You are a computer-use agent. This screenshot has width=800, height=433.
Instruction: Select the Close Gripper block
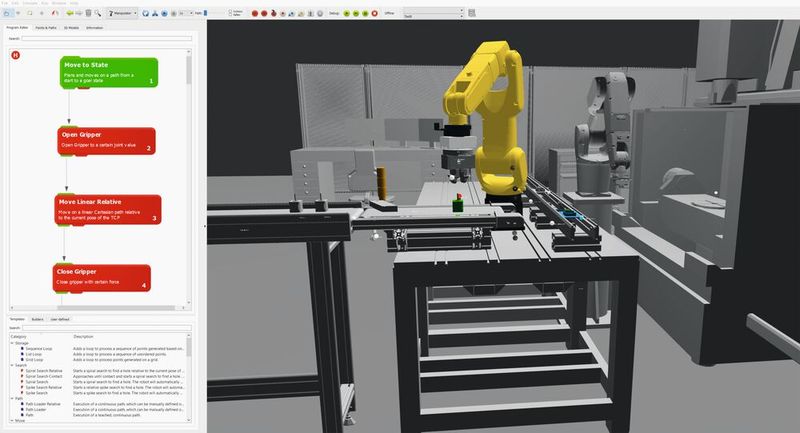[x=102, y=278]
